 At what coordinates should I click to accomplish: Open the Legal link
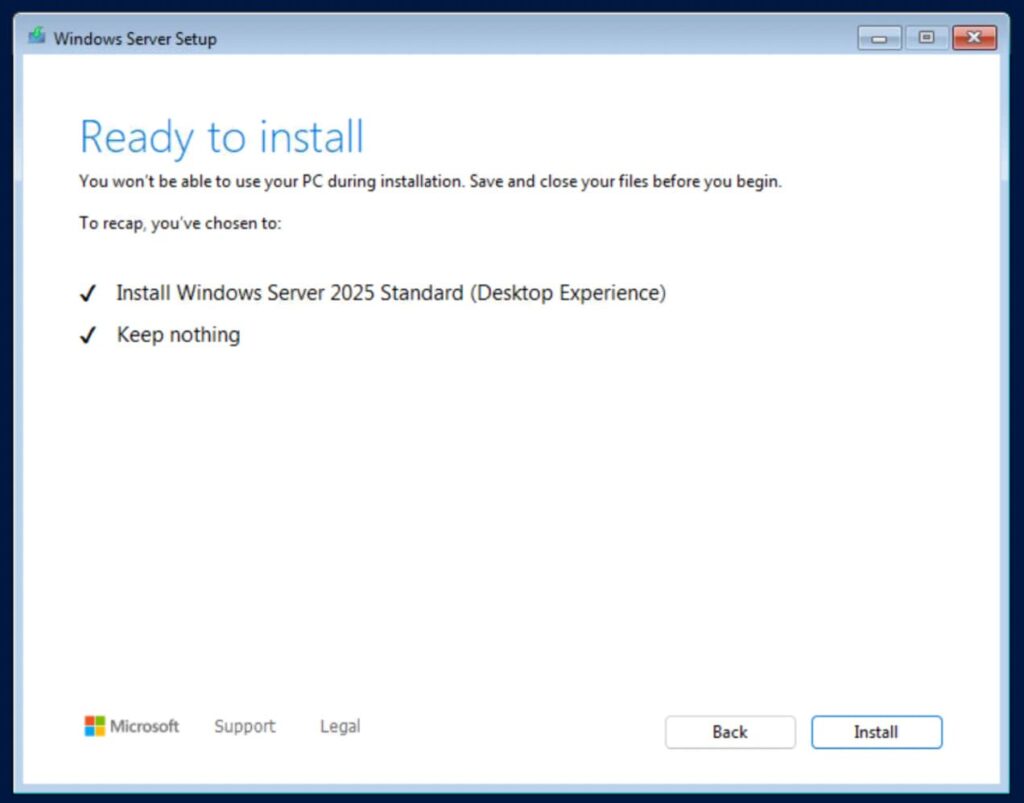pos(340,726)
